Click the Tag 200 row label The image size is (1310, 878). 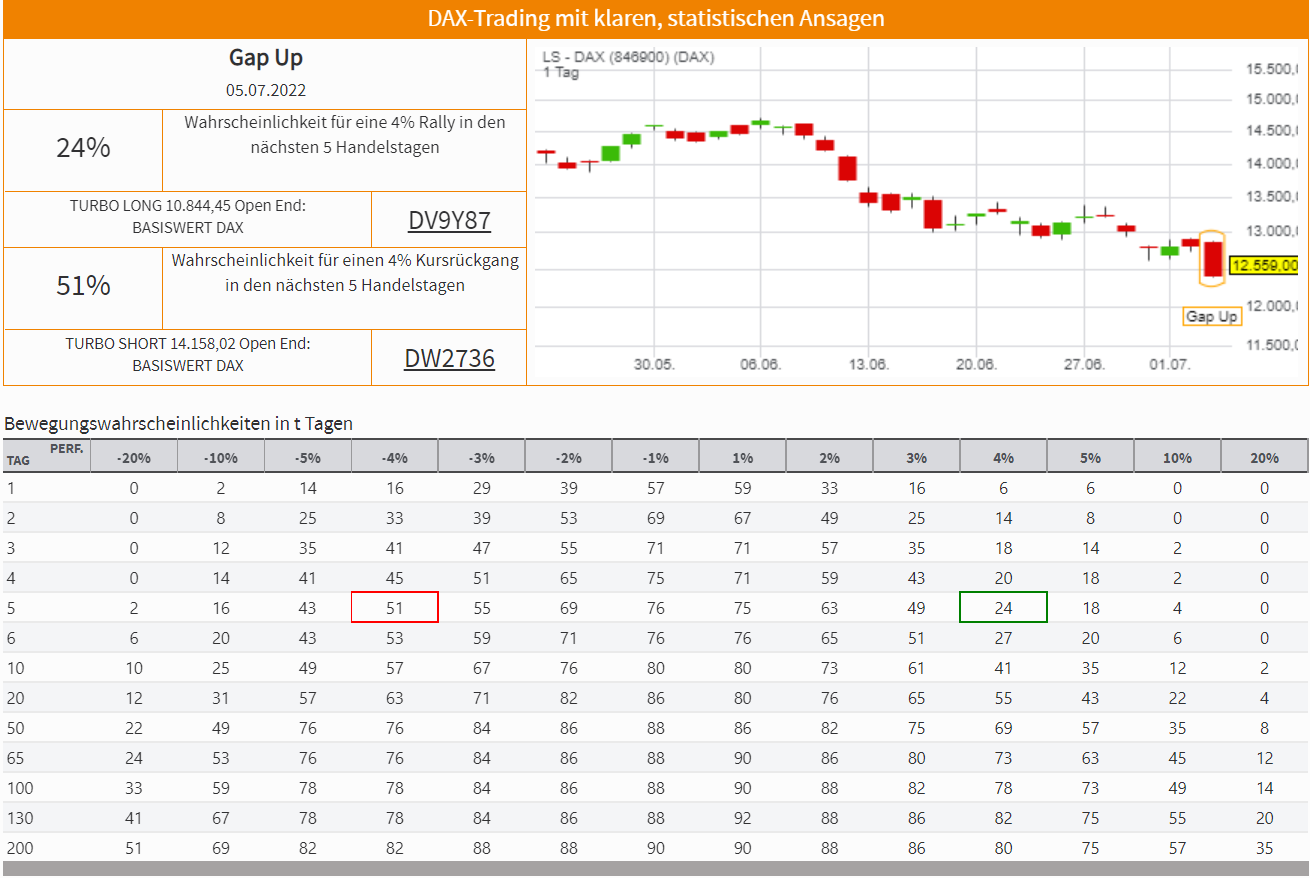[x=20, y=848]
